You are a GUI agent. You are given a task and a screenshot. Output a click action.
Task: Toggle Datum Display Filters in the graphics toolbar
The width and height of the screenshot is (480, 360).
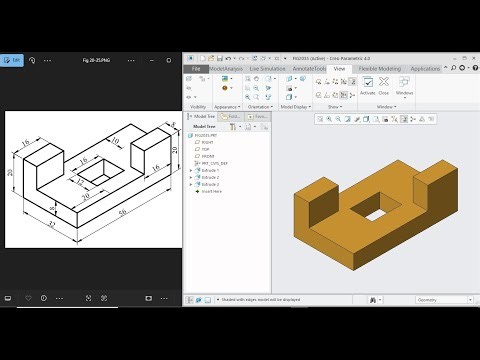tap(394, 119)
